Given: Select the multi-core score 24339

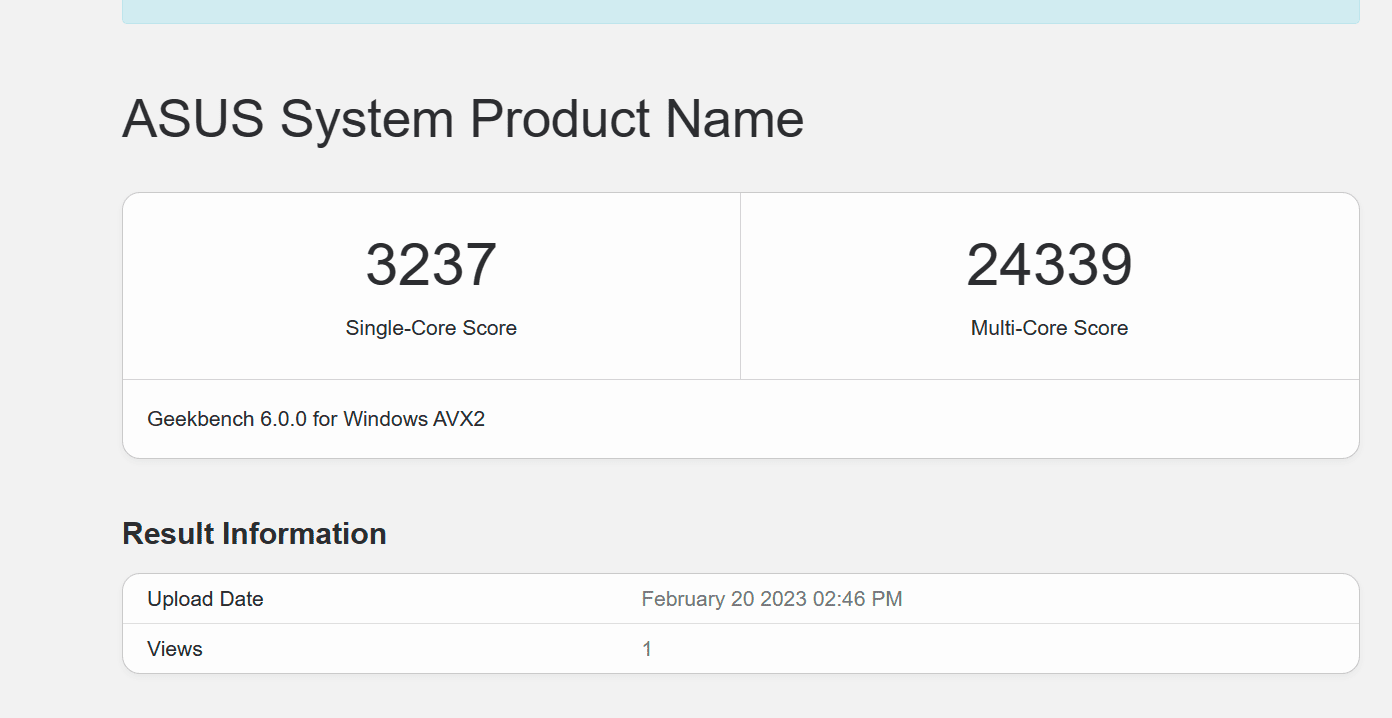Looking at the screenshot, I should [1049, 265].
